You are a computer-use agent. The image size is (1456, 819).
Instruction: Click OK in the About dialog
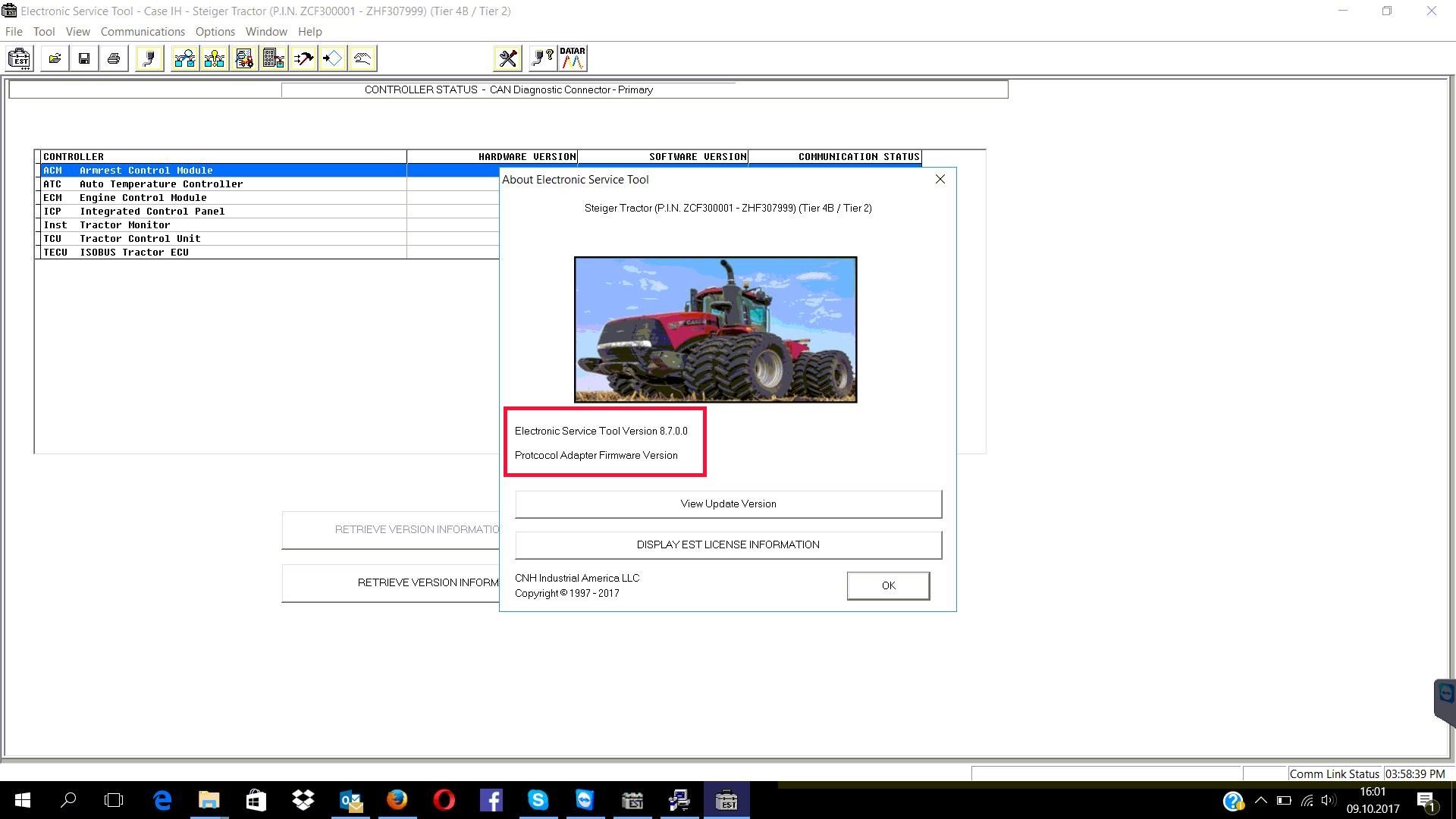pyautogui.click(x=888, y=585)
